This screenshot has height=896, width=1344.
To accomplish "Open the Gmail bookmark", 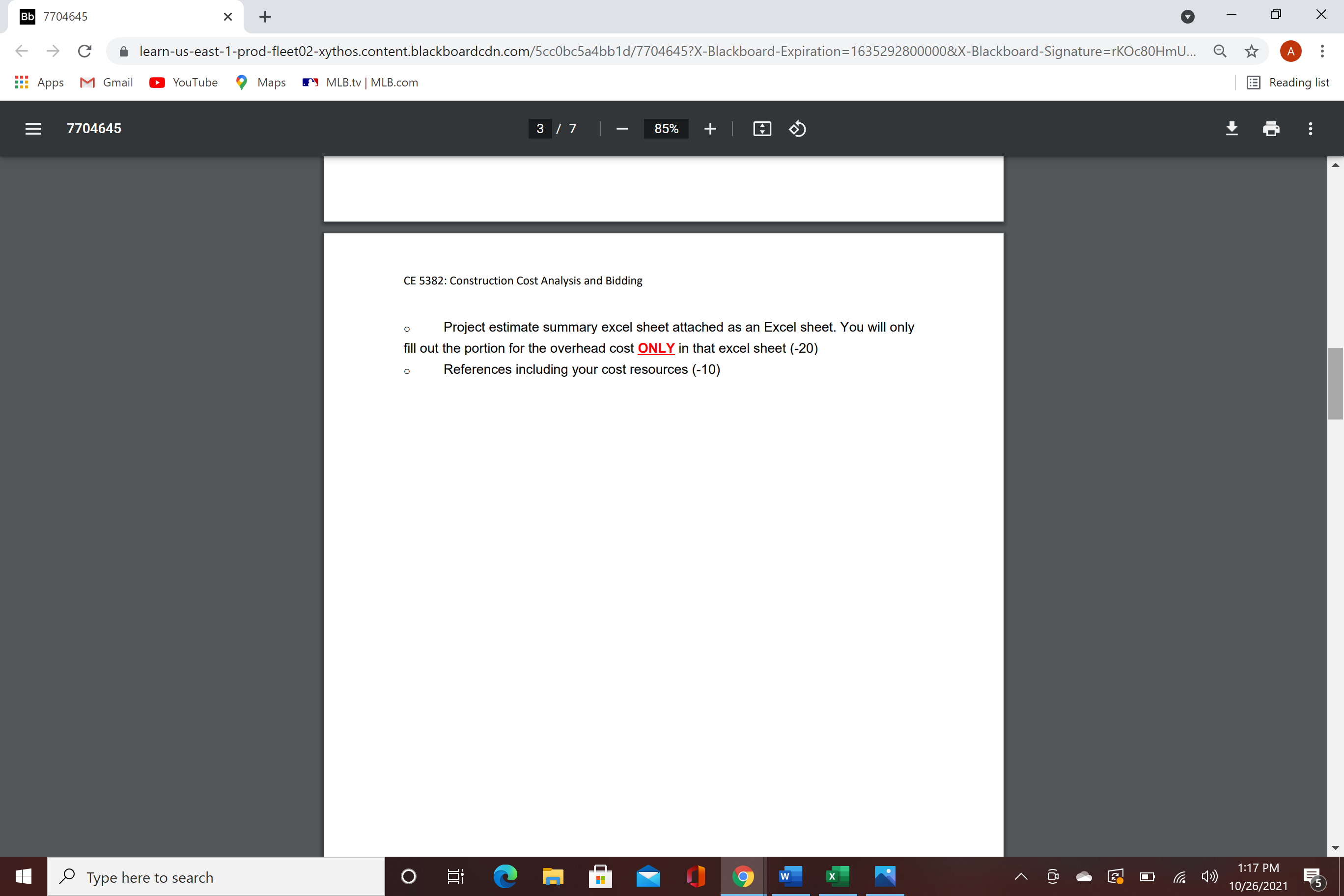I will [x=106, y=83].
